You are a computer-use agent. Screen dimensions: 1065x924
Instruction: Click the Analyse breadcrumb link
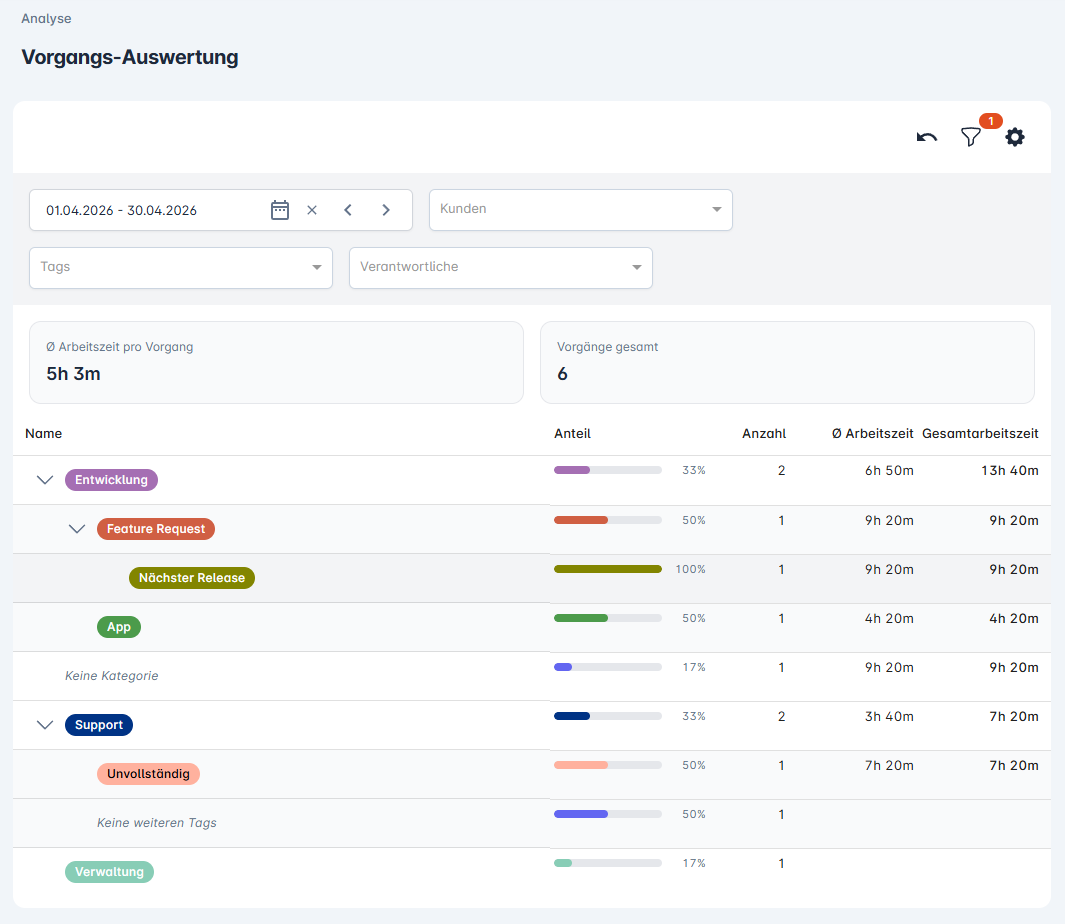click(x=46, y=19)
